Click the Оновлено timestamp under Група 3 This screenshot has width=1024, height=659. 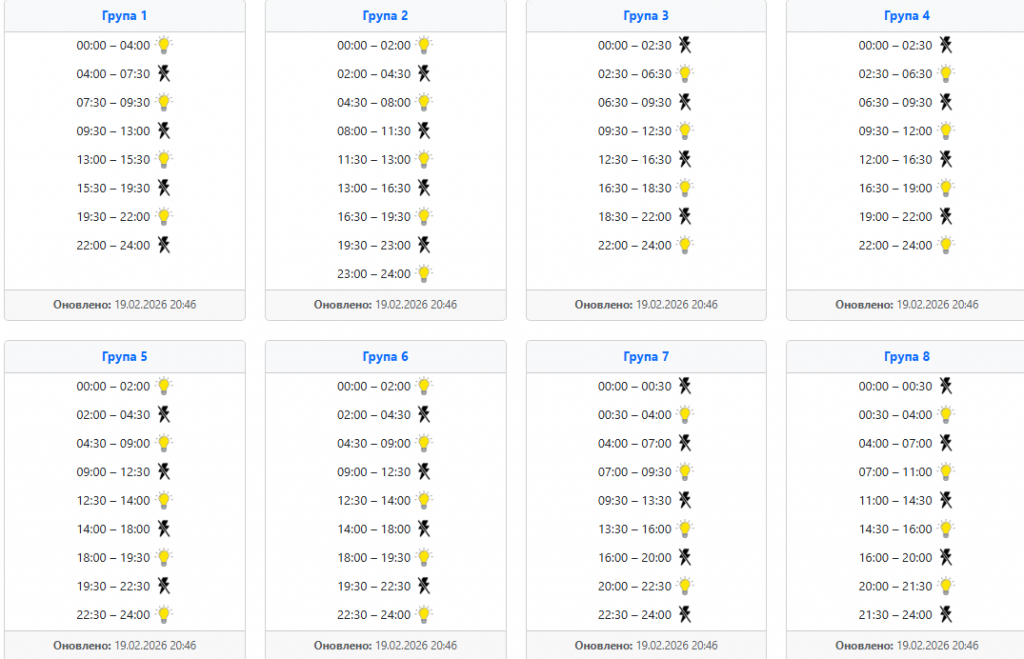click(646, 305)
